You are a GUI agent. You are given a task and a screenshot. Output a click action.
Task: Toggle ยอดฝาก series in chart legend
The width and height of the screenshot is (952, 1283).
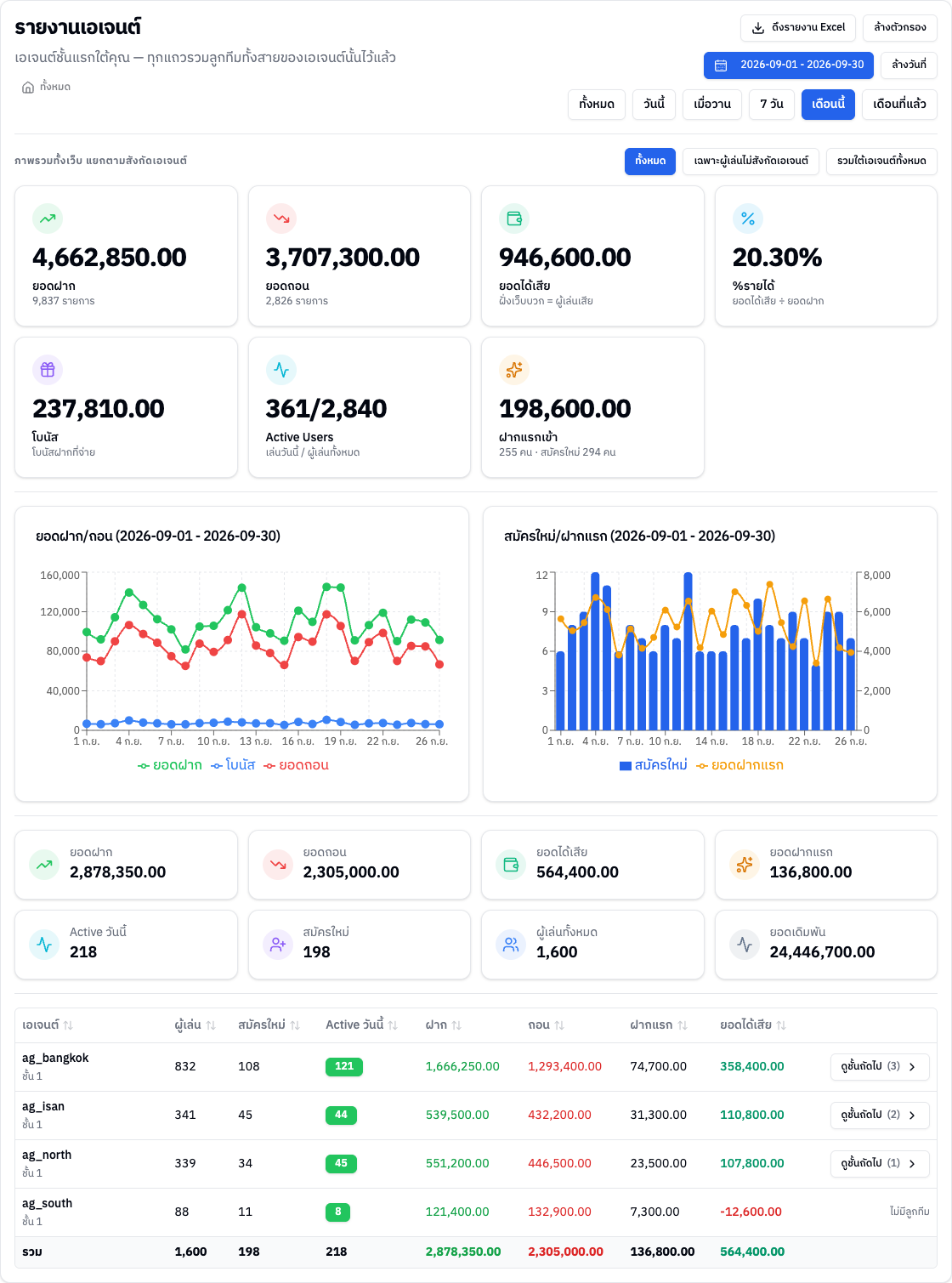pyautogui.click(x=170, y=765)
